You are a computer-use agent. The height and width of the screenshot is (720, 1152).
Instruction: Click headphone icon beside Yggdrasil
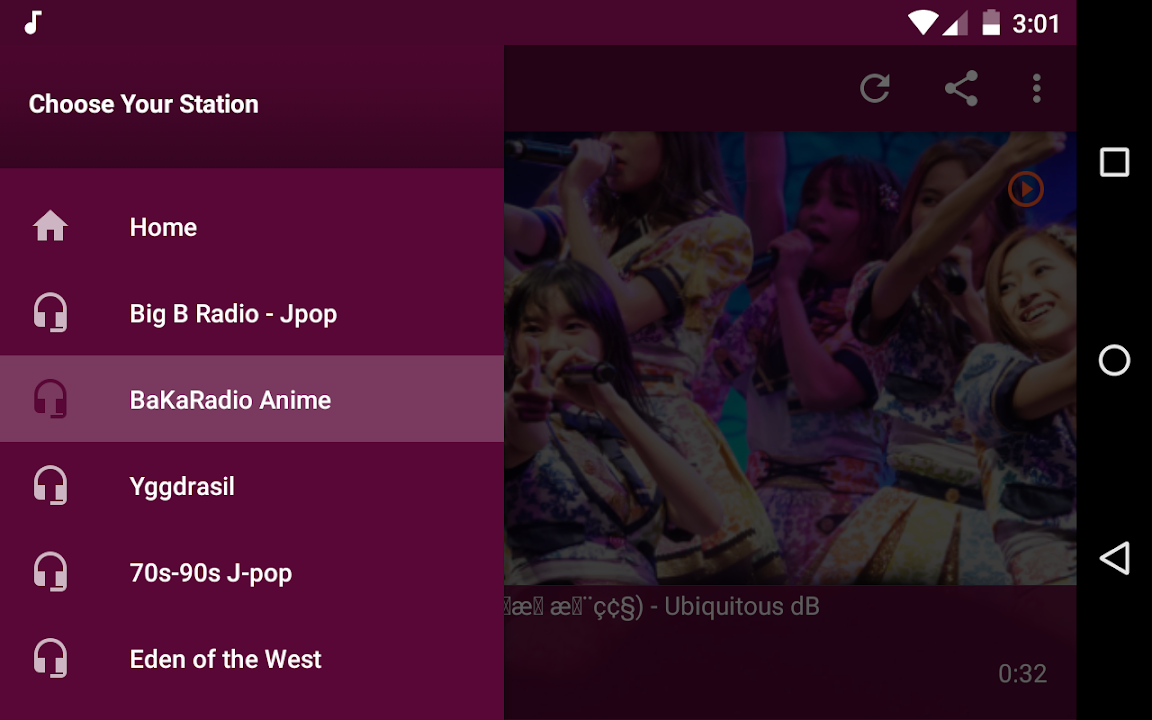(x=51, y=486)
